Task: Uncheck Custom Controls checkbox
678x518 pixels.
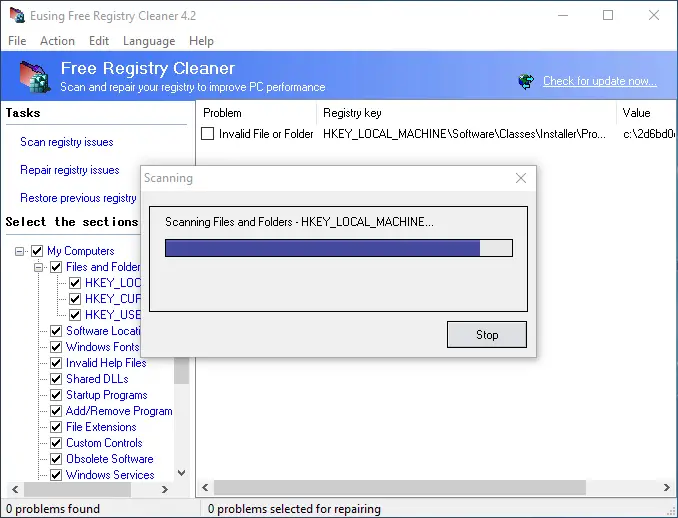Action: pyautogui.click(x=56, y=443)
